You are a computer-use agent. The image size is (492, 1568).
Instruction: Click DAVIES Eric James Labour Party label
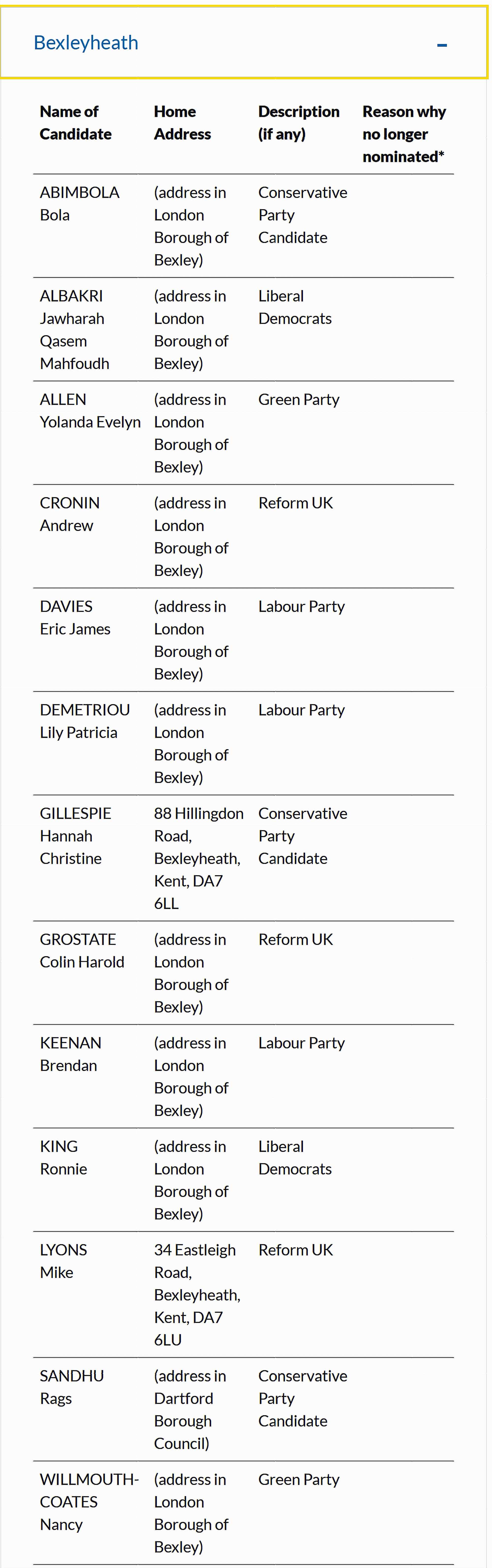coord(301,606)
